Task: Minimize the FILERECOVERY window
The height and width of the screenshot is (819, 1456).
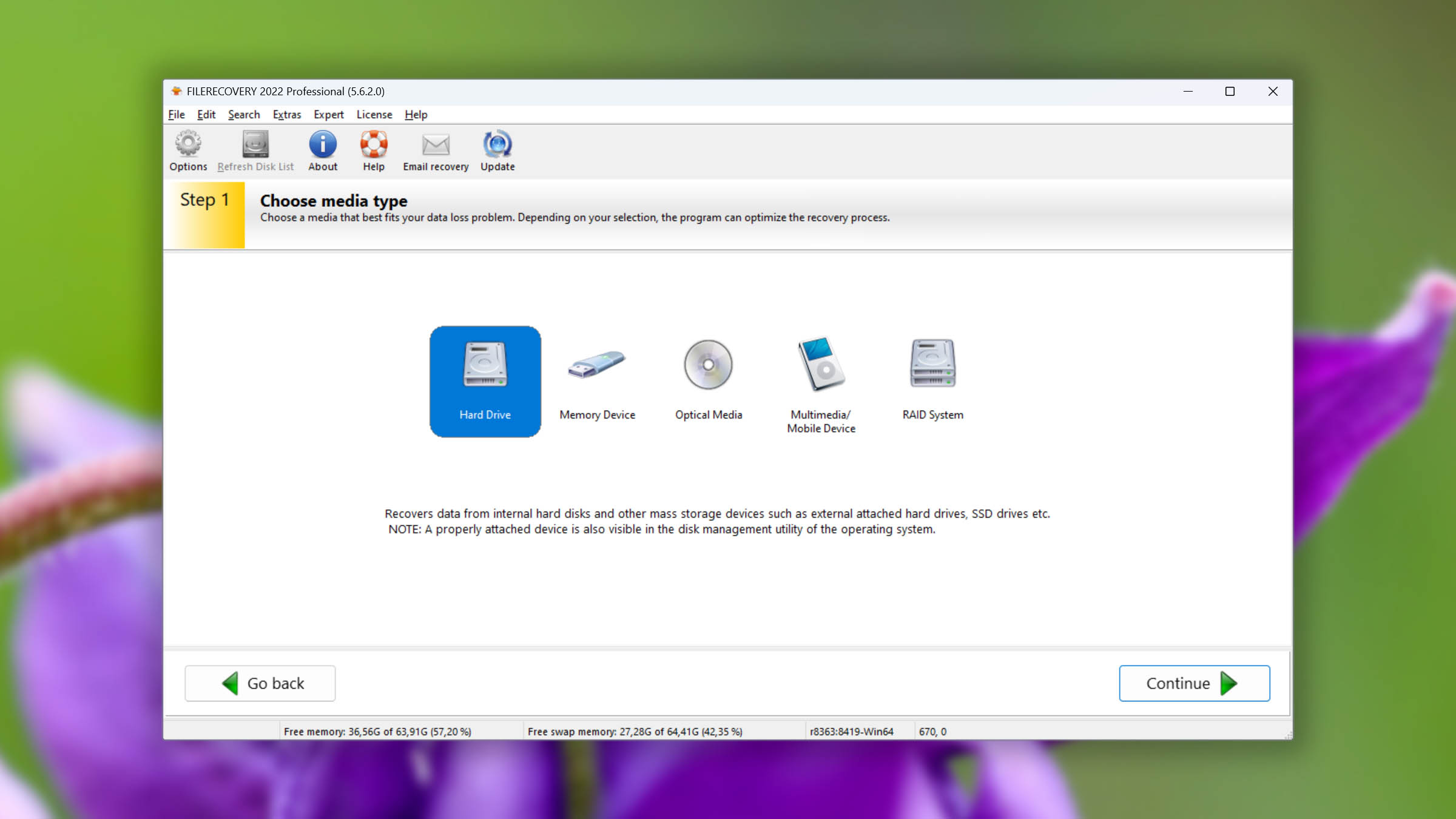Action: 1188,91
